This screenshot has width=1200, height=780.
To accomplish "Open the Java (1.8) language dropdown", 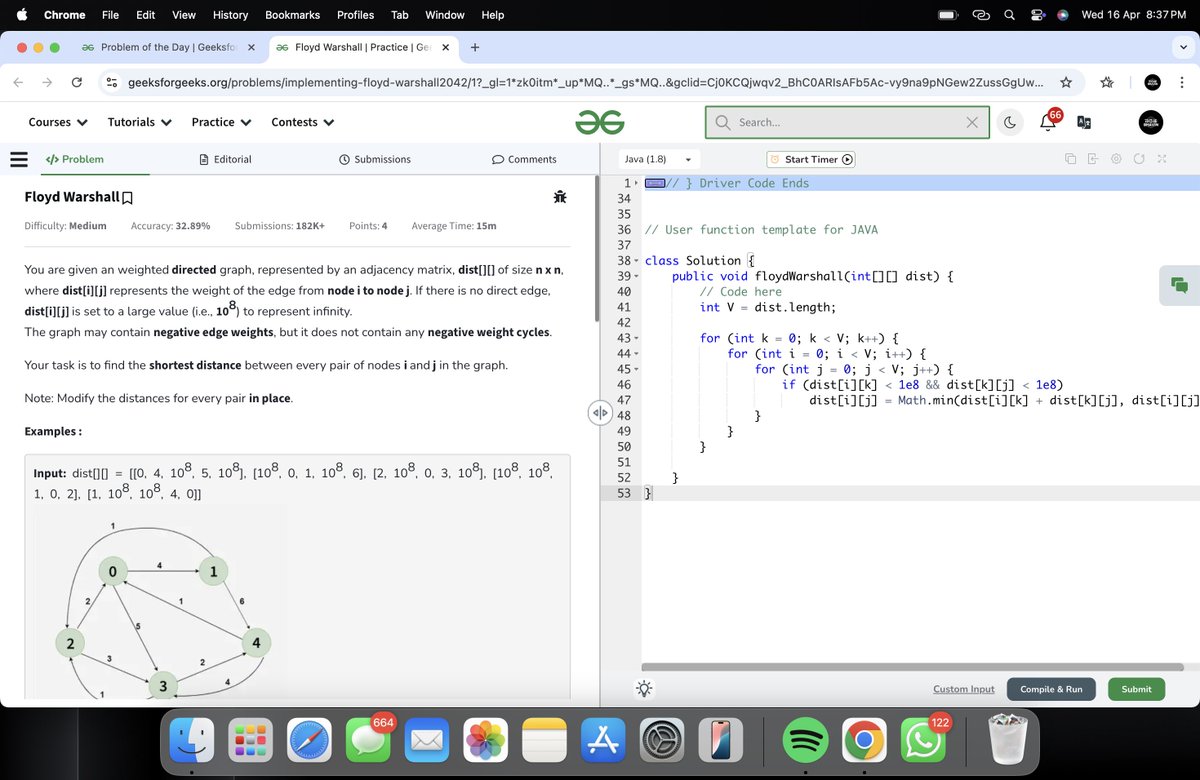I will (658, 159).
